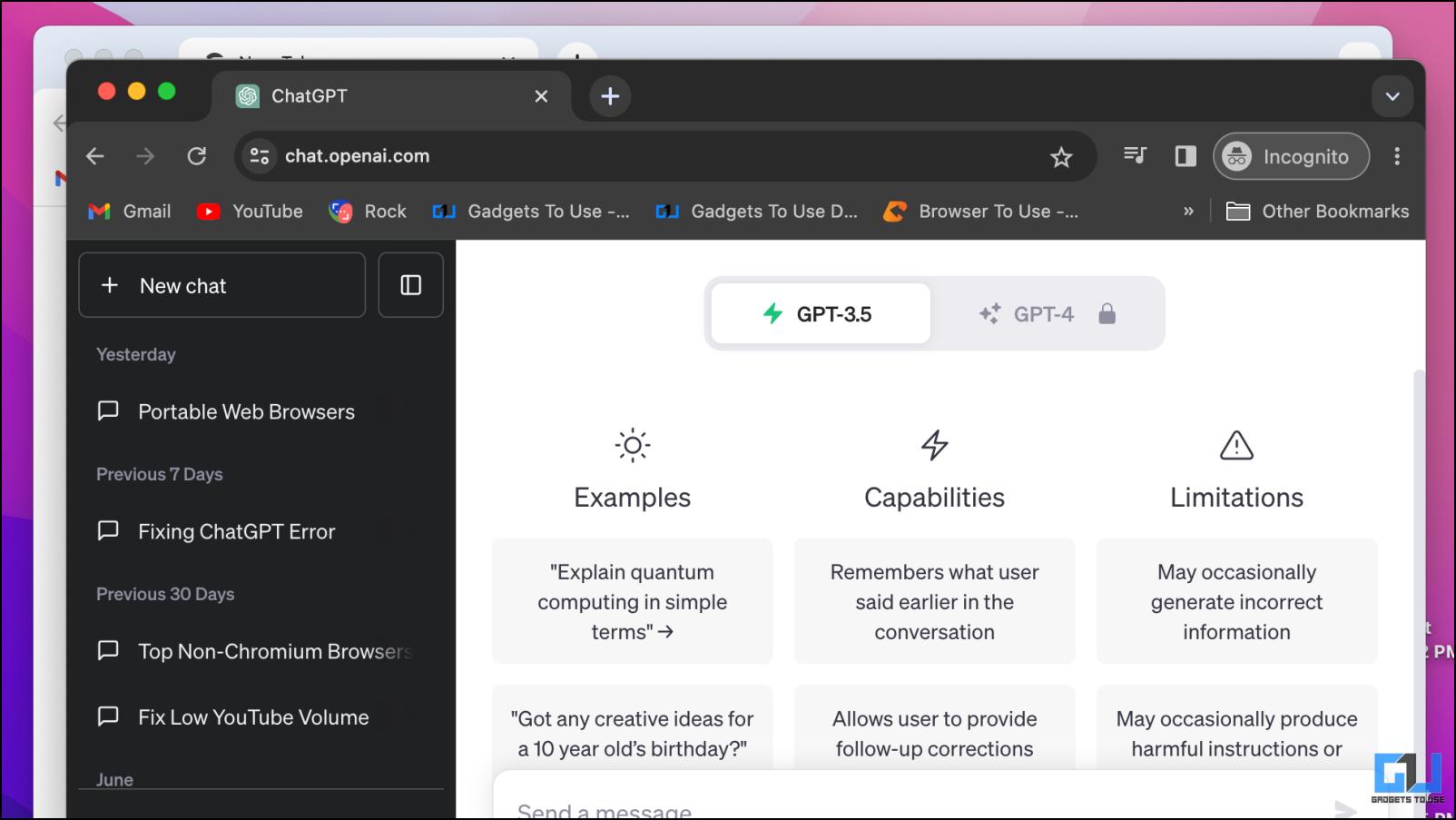Click "Remembers what user said earlier" card
1456x820 pixels.
point(935,601)
